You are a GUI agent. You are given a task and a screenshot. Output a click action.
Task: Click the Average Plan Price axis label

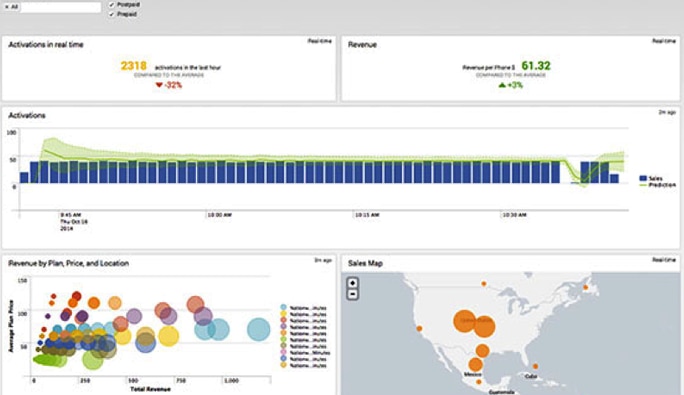pyautogui.click(x=11, y=326)
